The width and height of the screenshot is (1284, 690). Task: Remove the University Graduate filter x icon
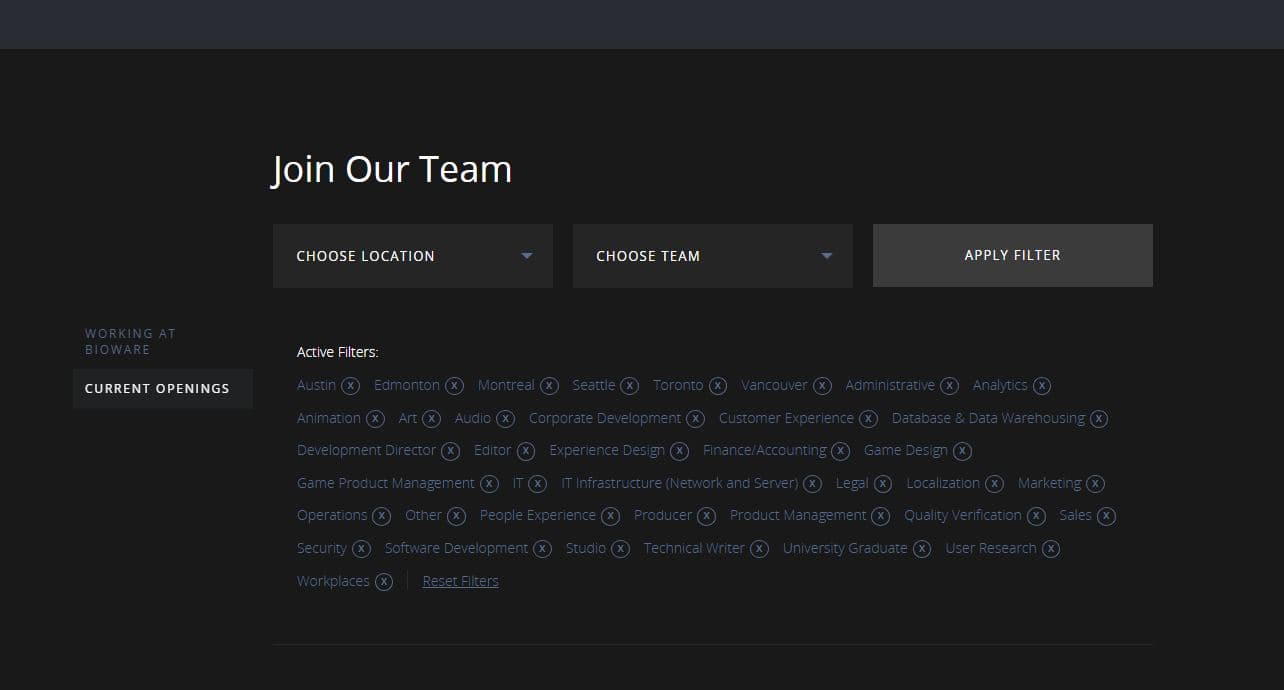(x=922, y=549)
